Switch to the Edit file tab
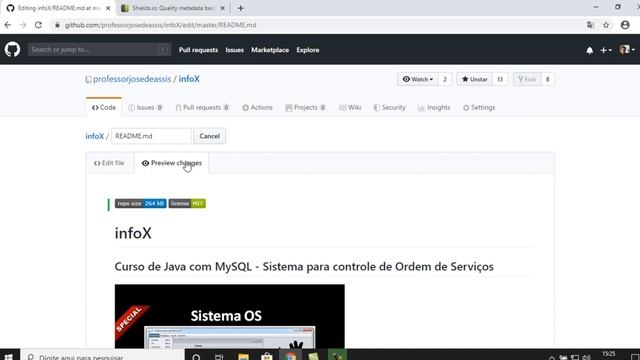Viewport: 640px width, 360px height. pyautogui.click(x=109, y=163)
